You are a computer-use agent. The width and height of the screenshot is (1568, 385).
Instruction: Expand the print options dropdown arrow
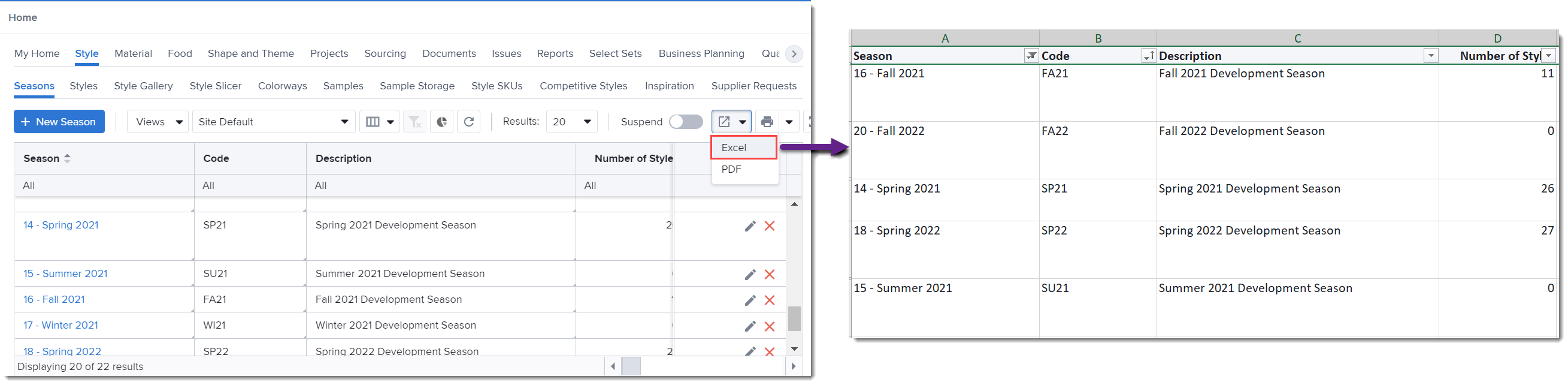click(x=789, y=121)
